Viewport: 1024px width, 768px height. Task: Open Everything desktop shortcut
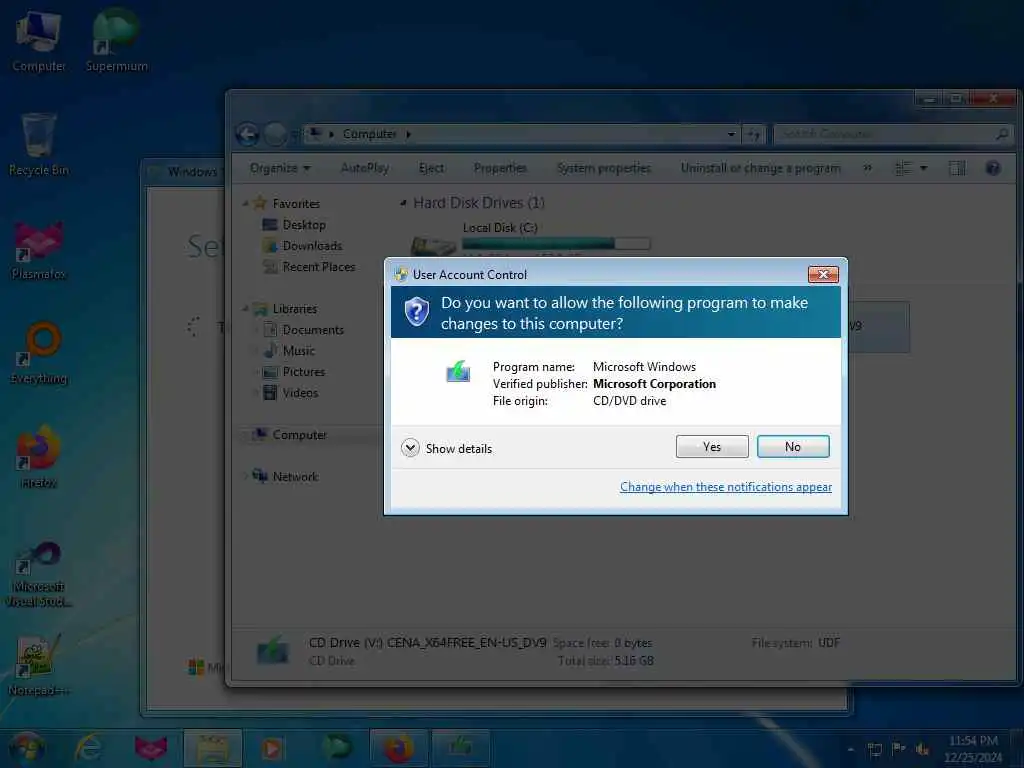click(x=39, y=353)
